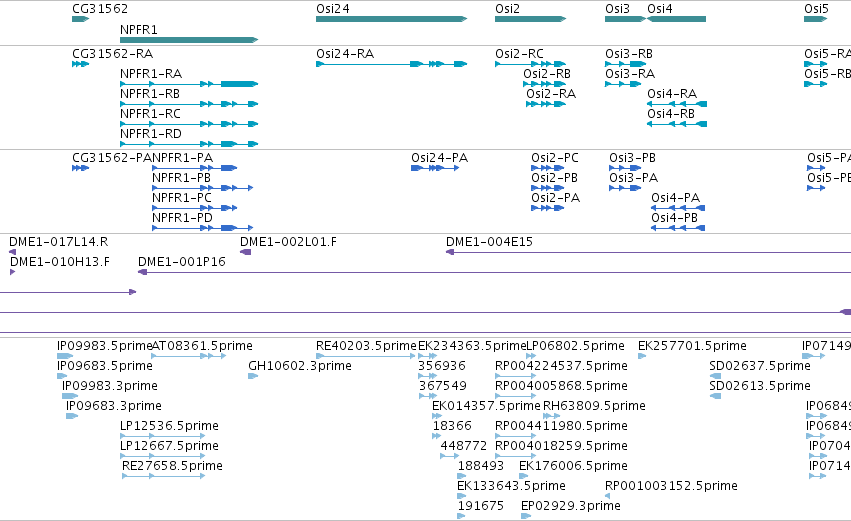Select clone DME1-017L14.R

(x=59, y=242)
